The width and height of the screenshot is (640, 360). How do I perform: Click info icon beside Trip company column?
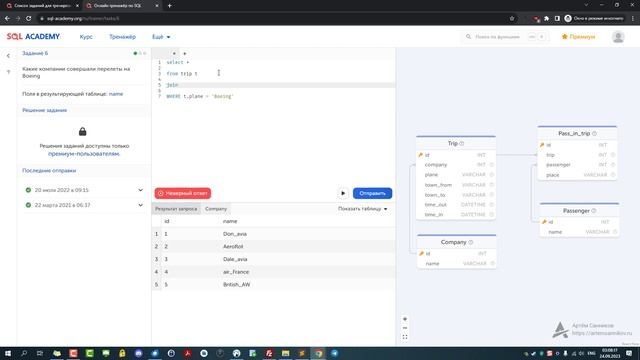tap(491, 164)
